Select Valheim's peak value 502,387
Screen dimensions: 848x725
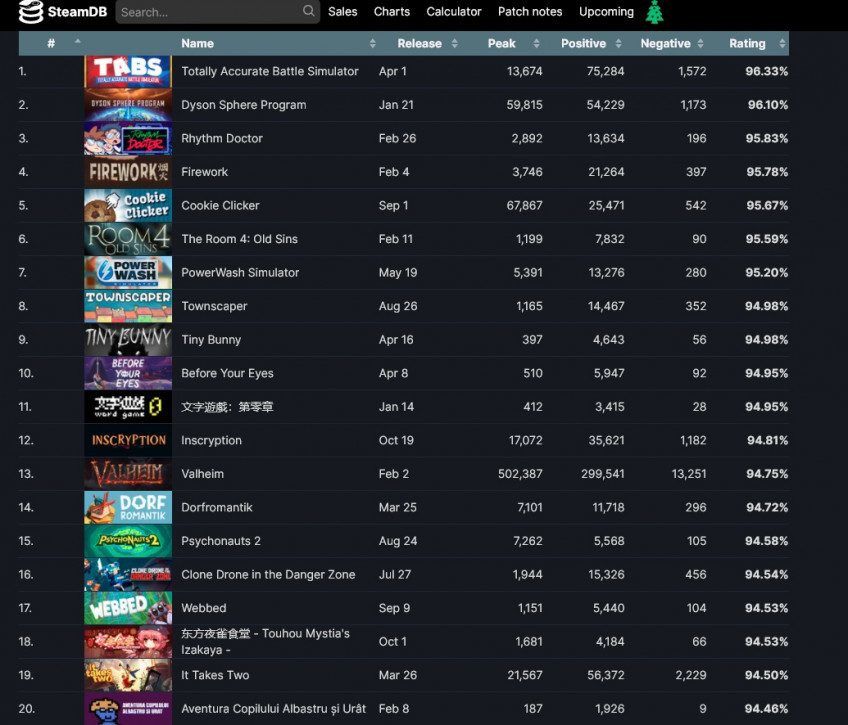[520, 474]
